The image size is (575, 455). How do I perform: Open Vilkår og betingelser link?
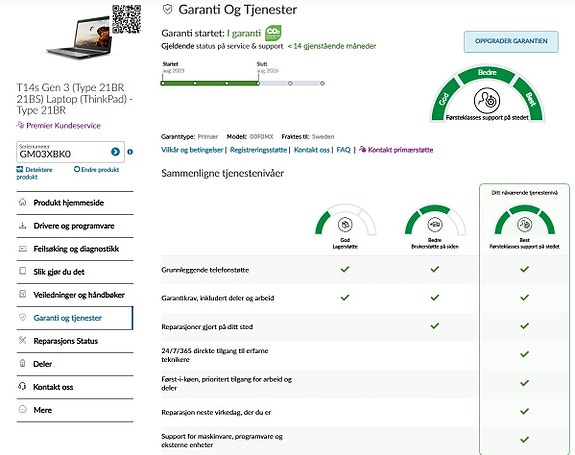pos(192,150)
